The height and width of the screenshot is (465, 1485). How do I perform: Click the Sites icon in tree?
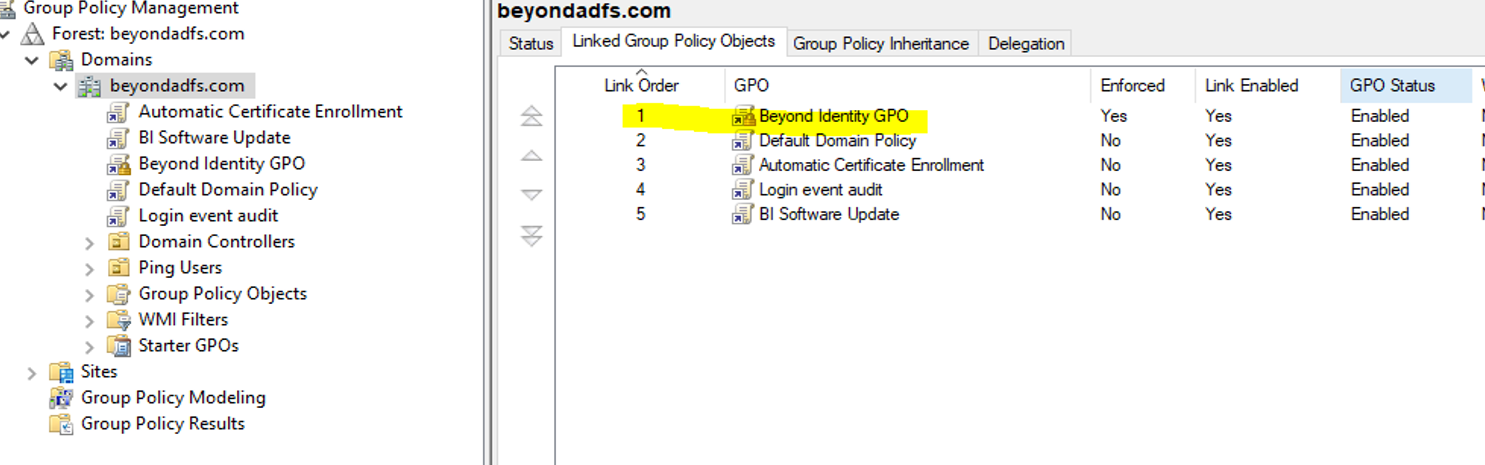point(62,372)
